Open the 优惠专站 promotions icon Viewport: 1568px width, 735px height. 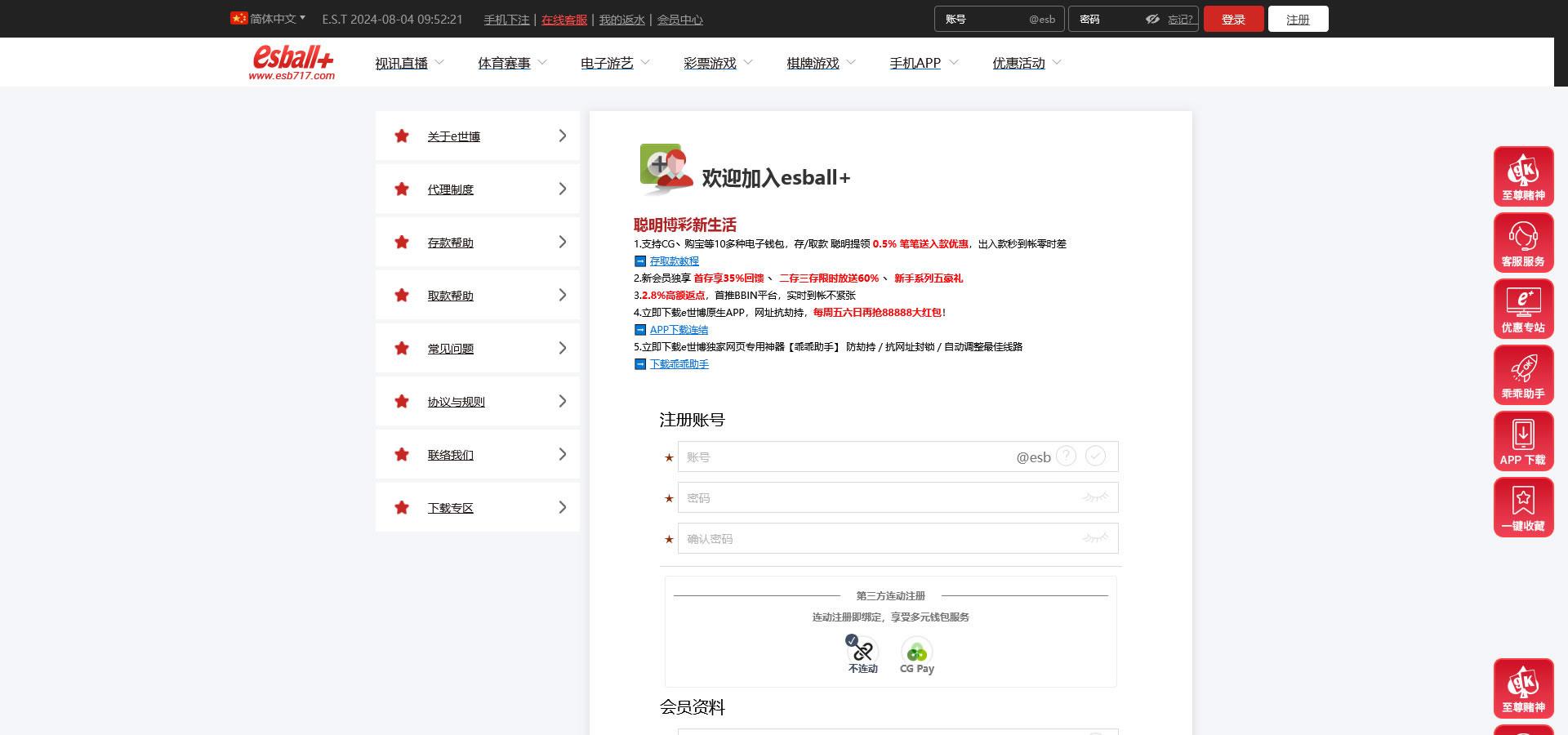coord(1523,309)
